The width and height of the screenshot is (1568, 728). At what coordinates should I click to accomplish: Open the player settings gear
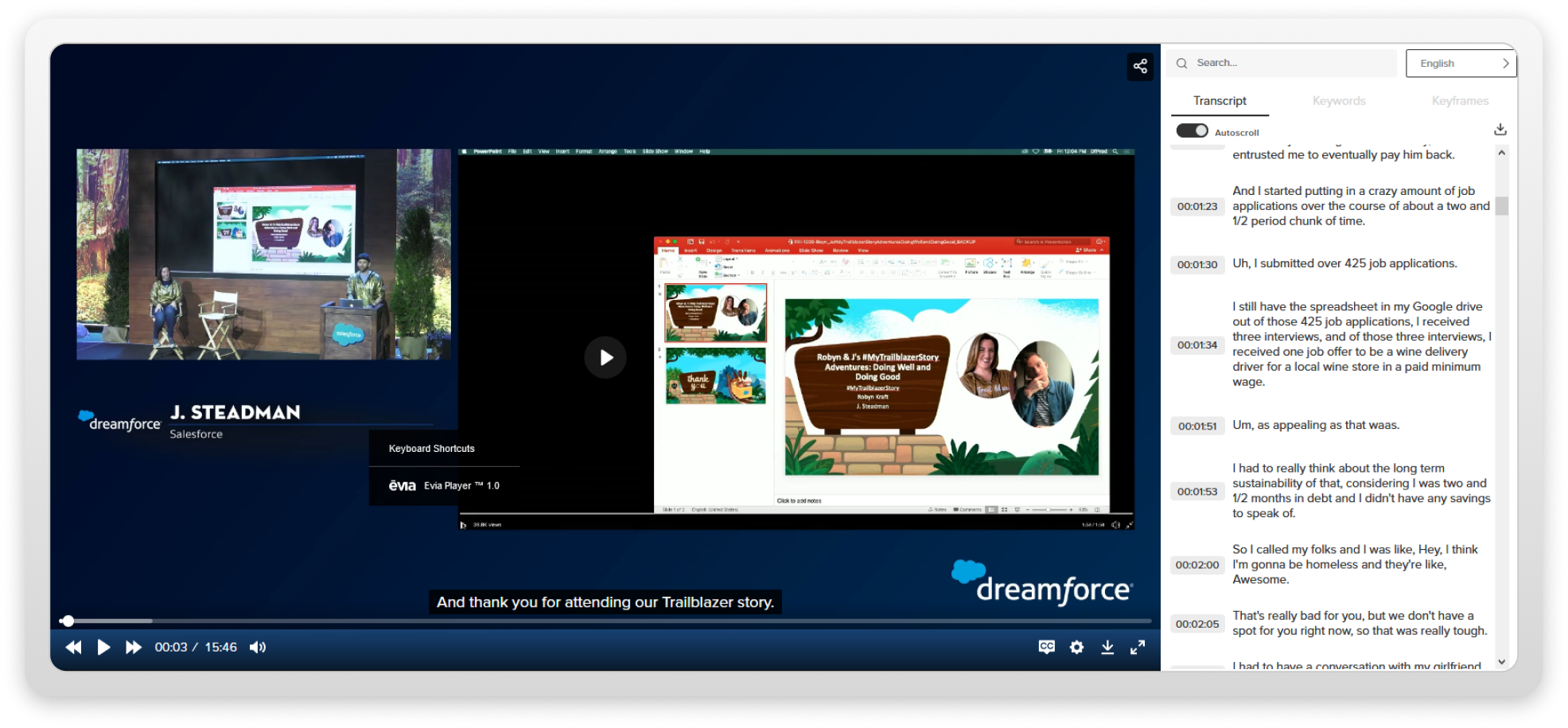1076,647
